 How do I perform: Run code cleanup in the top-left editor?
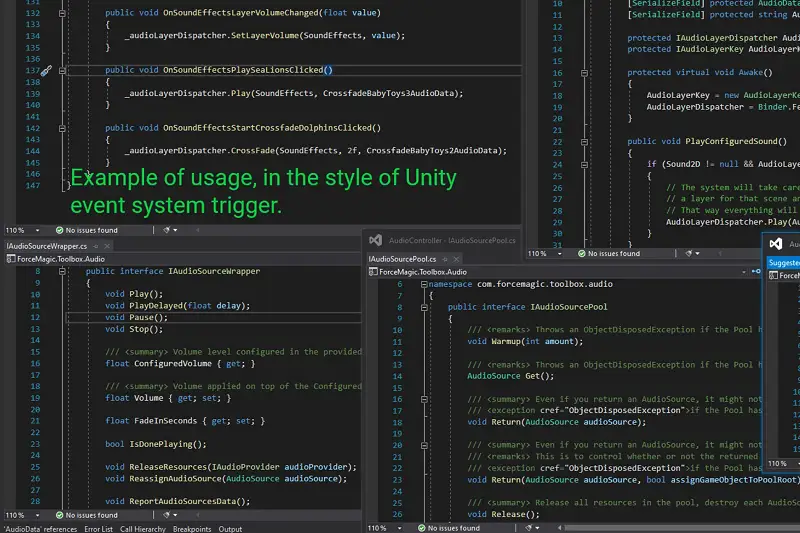(x=166, y=230)
